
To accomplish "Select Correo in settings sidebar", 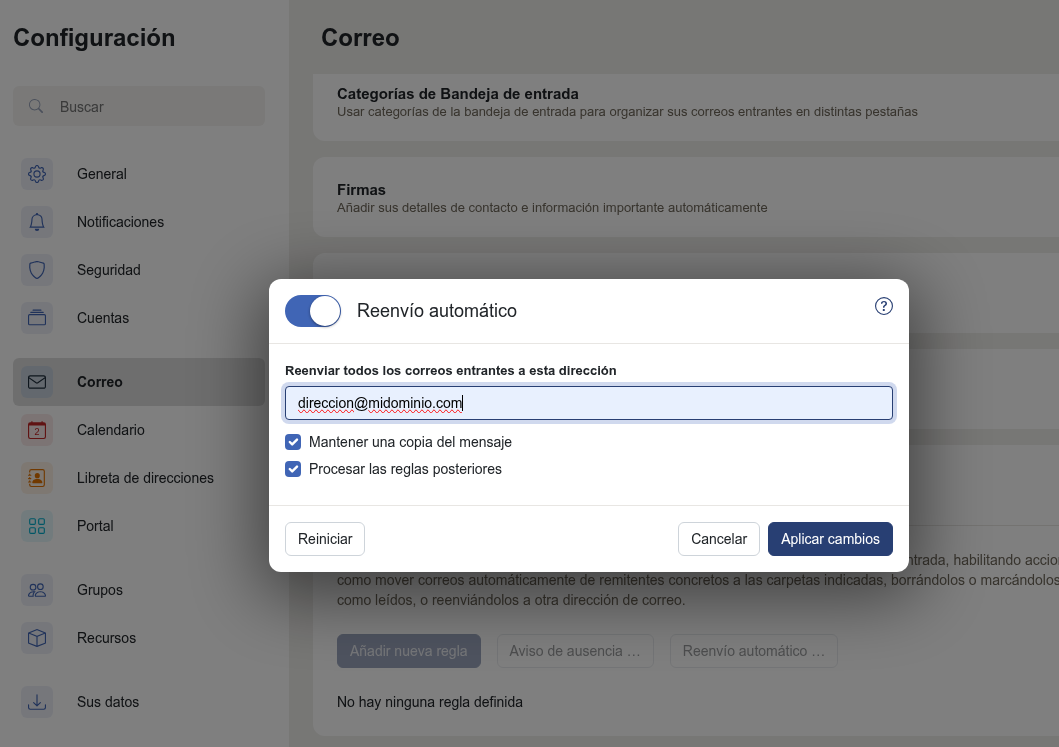I will click(100, 382).
